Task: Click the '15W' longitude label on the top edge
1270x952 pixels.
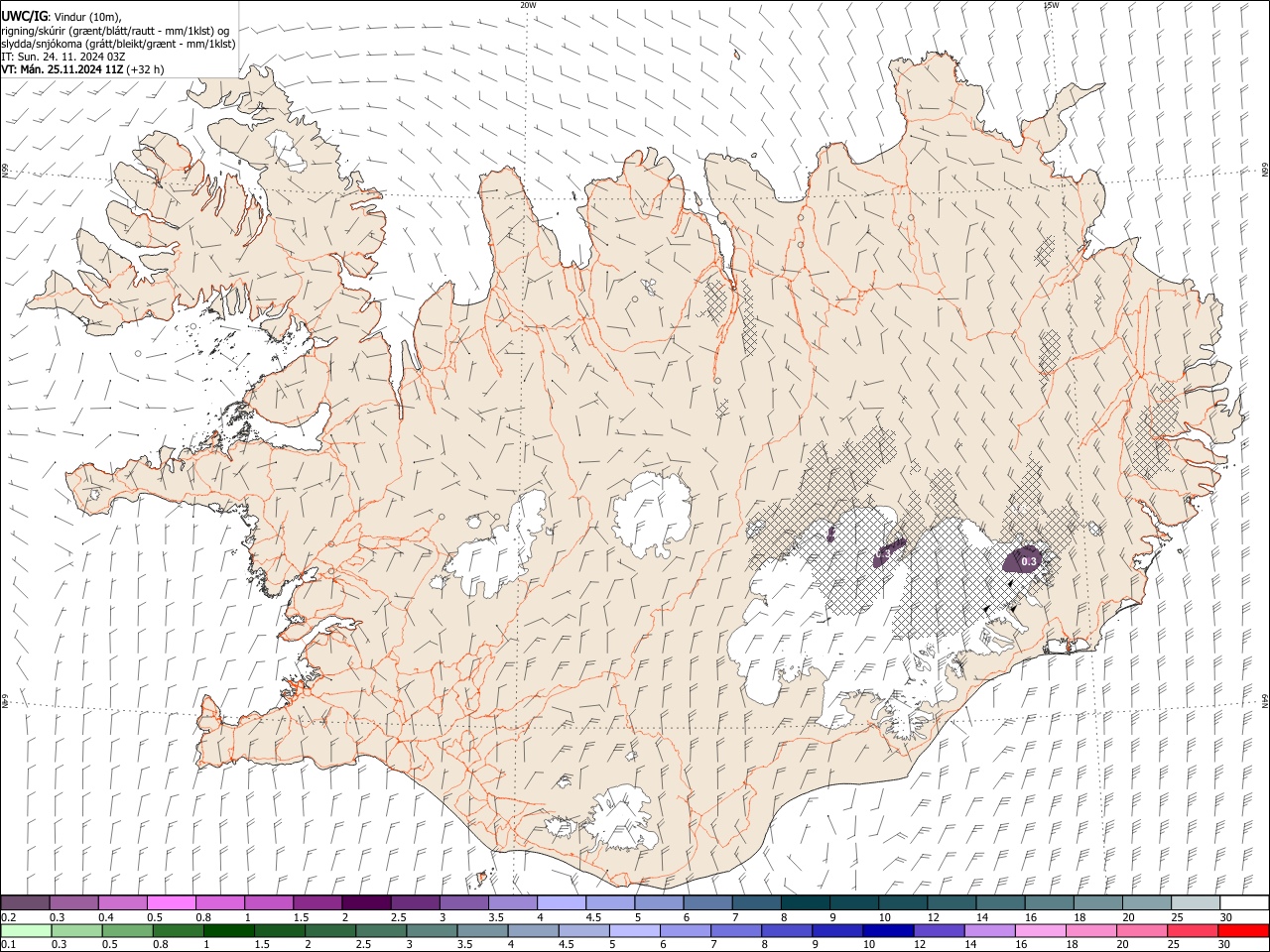Action: [x=1051, y=5]
